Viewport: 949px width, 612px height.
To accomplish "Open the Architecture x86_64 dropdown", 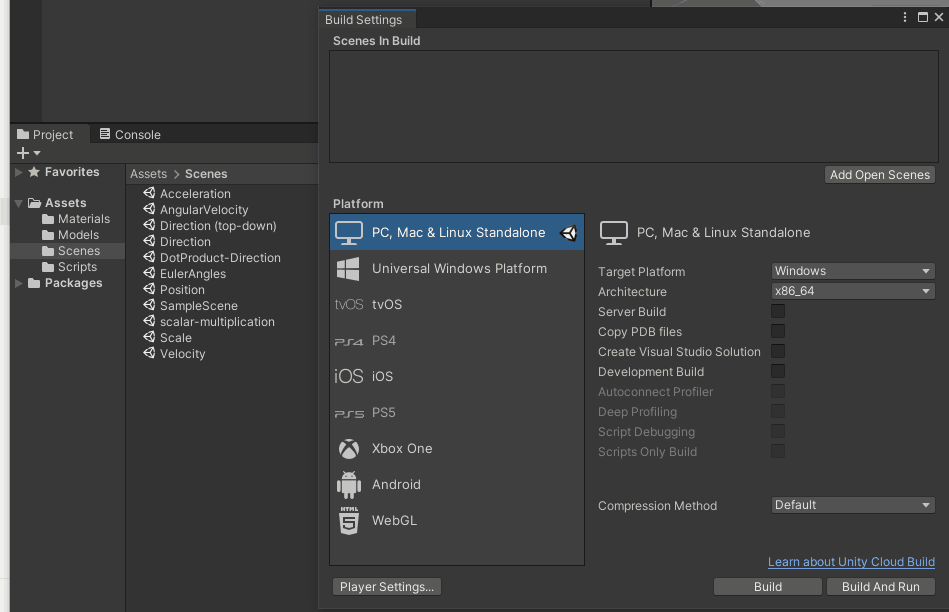I will coord(853,291).
